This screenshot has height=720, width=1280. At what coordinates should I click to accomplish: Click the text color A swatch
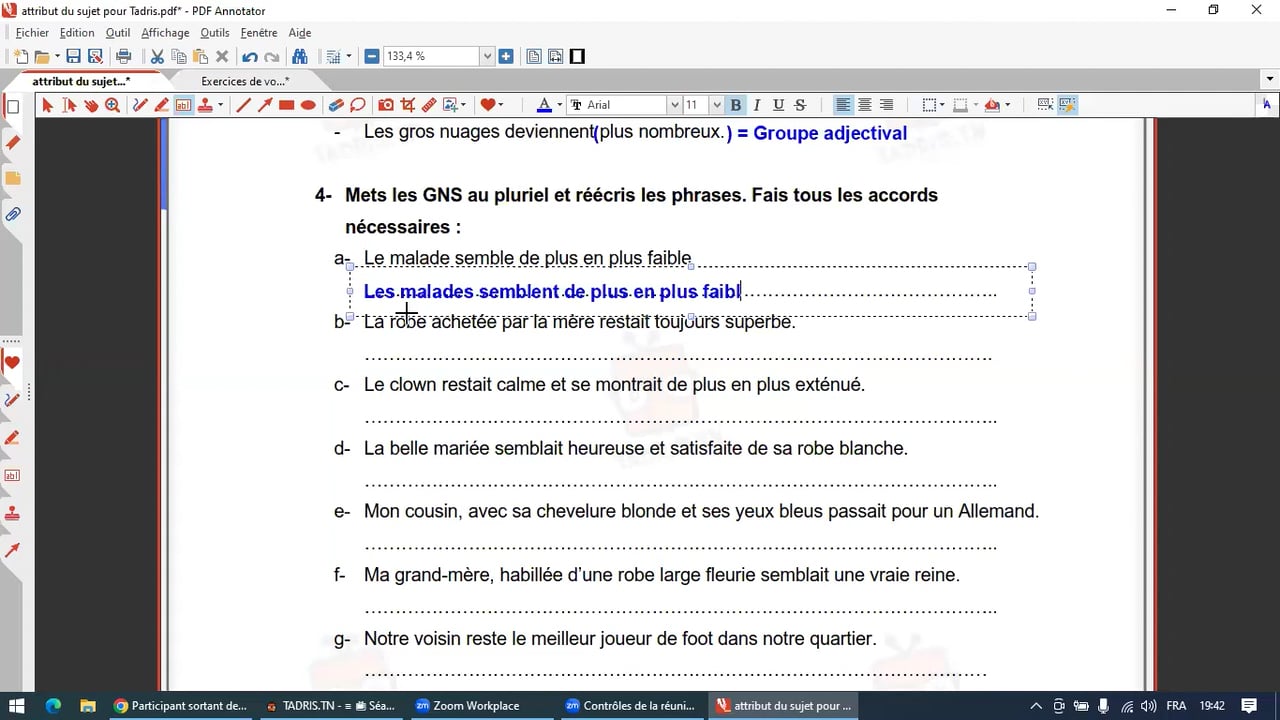544,105
